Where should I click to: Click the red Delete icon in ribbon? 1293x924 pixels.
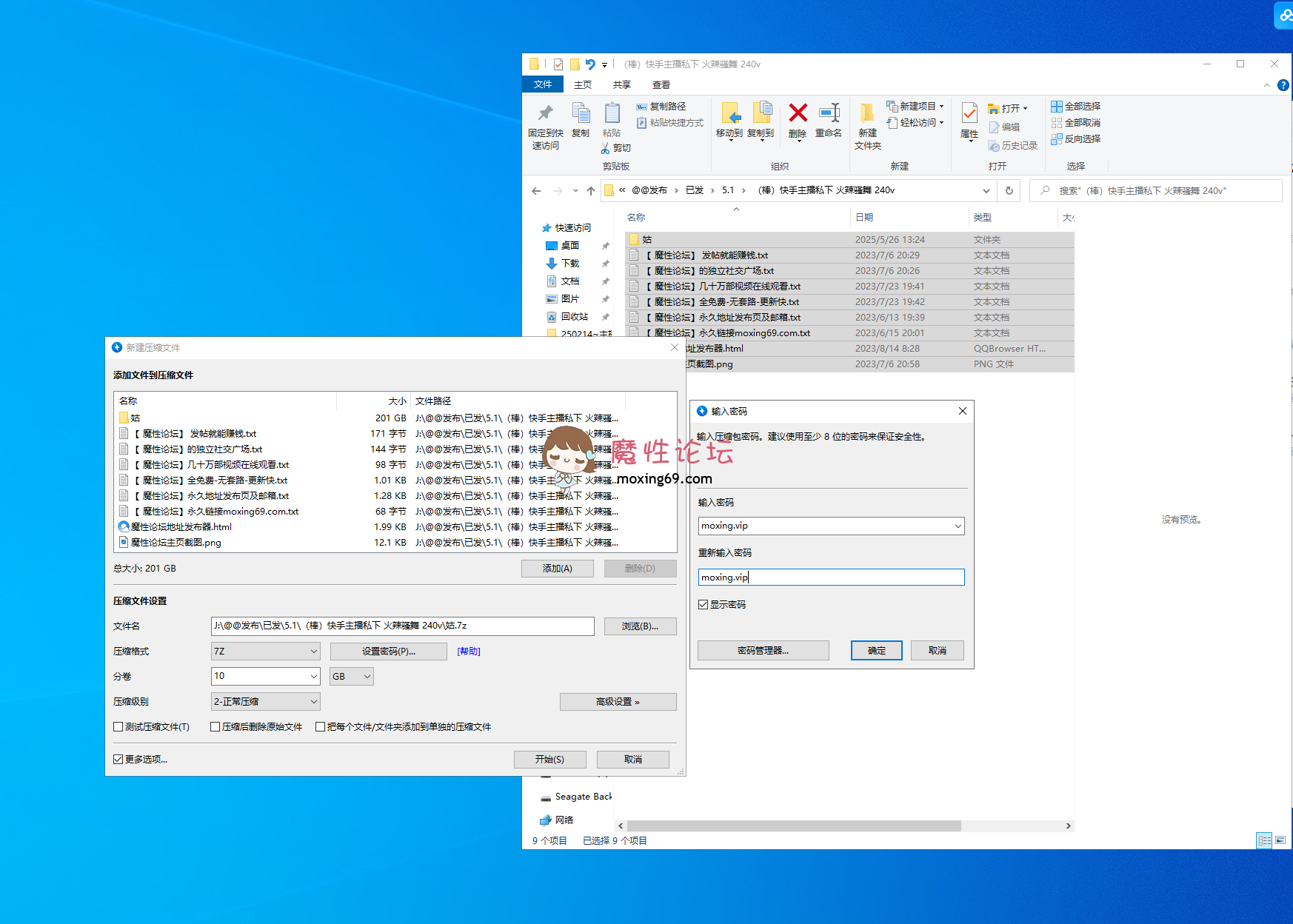798,113
